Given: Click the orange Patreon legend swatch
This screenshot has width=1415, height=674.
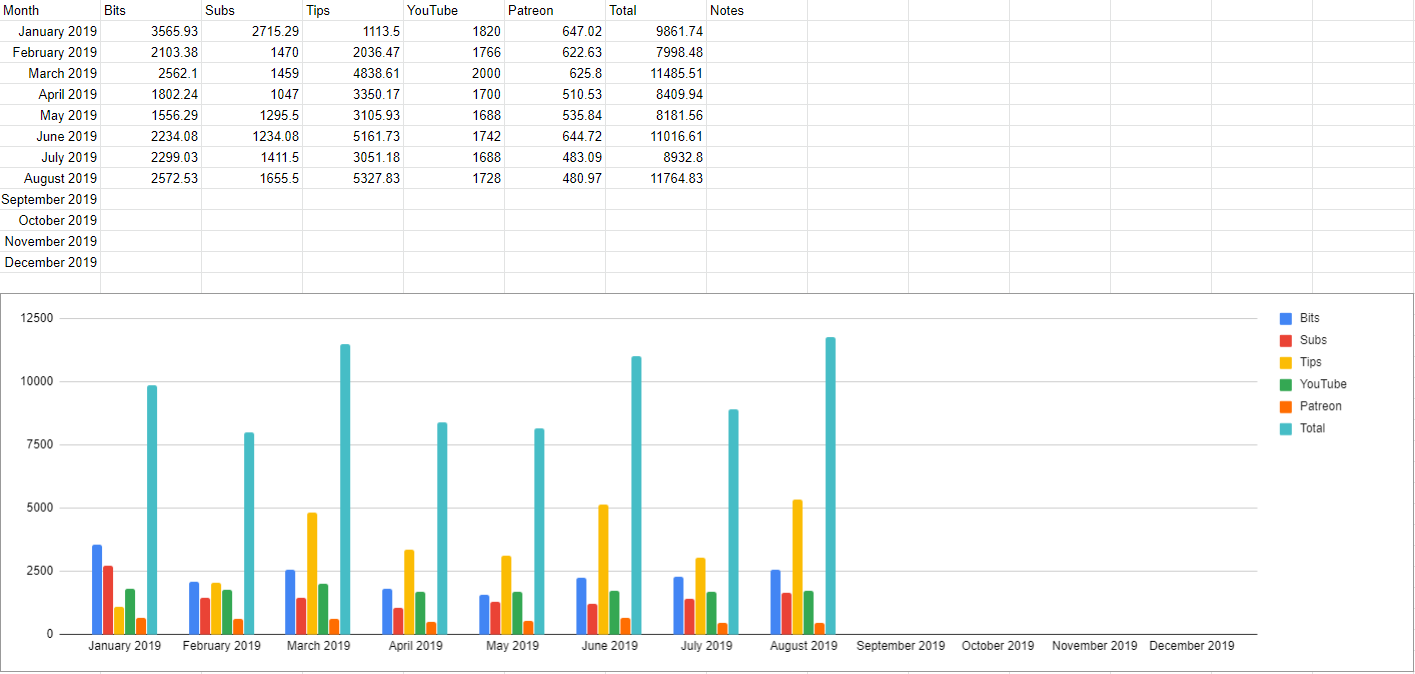Looking at the screenshot, I should 1286,407.
